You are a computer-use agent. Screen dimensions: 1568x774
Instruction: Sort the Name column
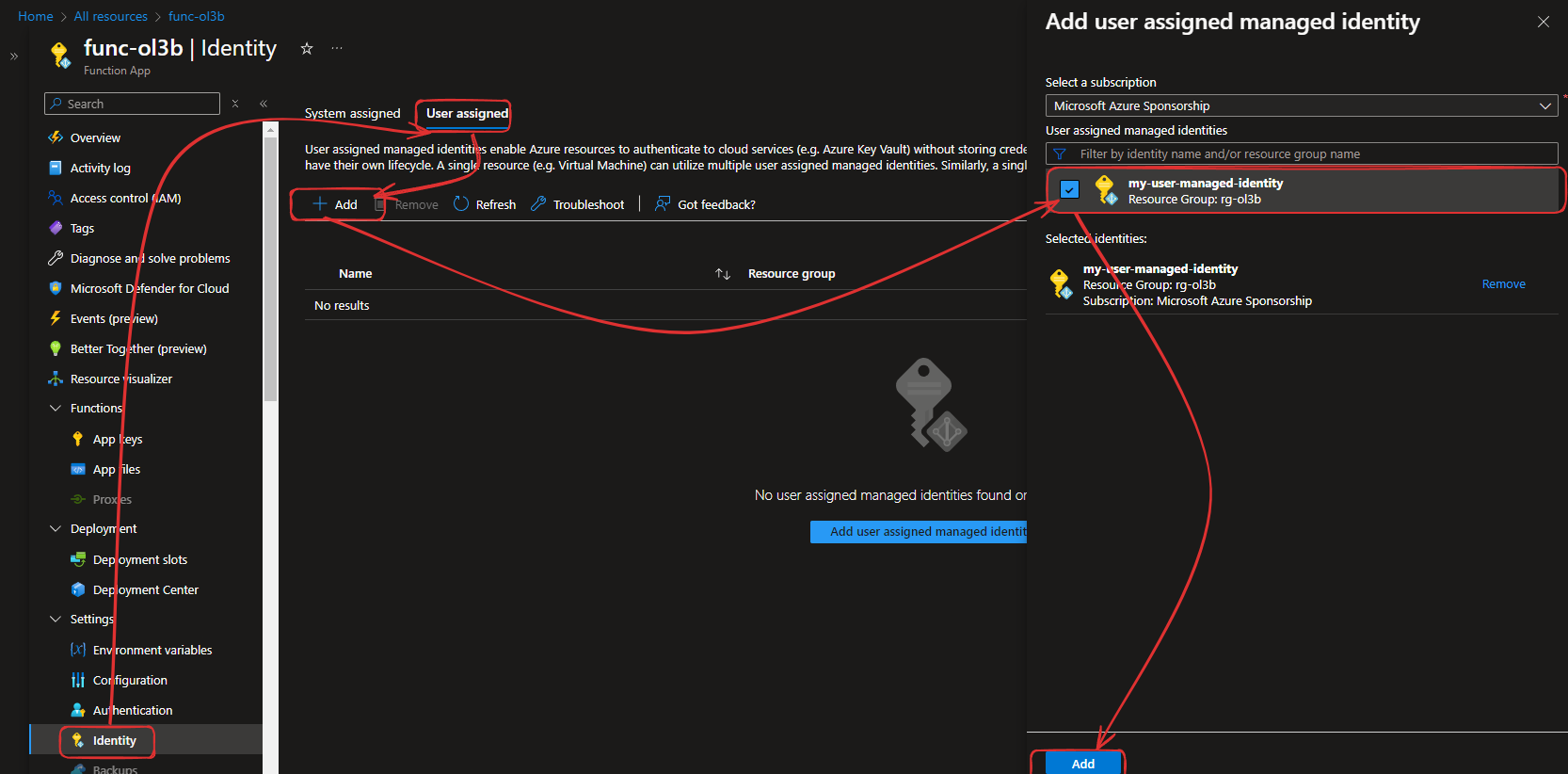click(x=723, y=274)
